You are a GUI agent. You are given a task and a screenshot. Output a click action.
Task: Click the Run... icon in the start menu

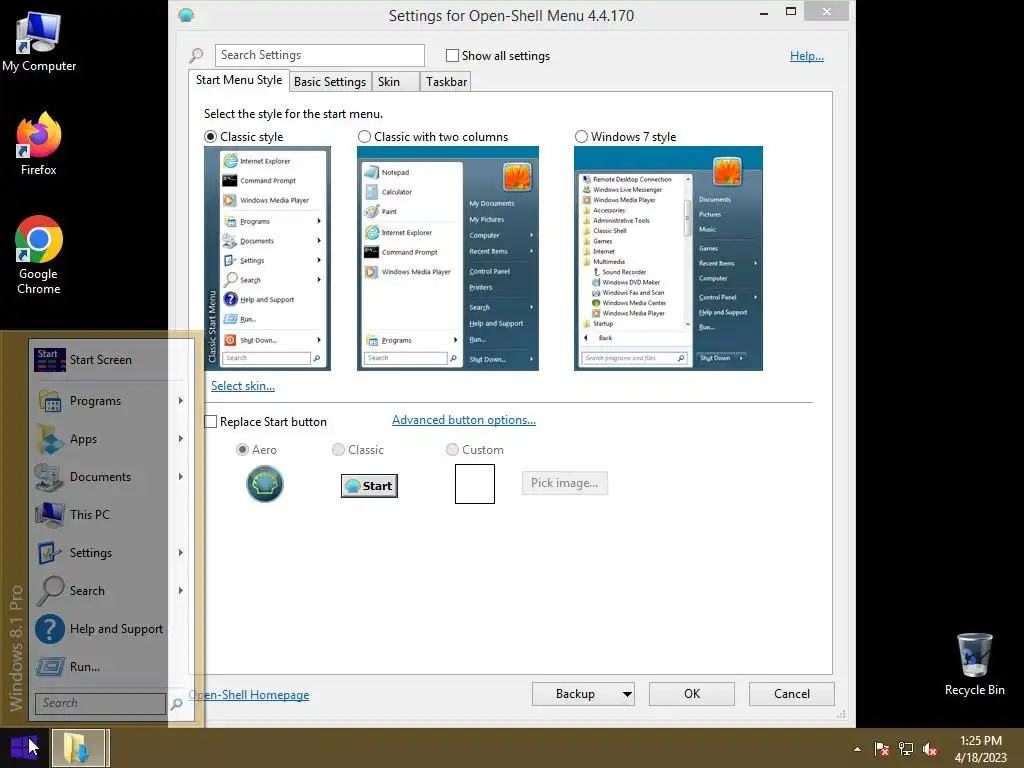tap(50, 667)
